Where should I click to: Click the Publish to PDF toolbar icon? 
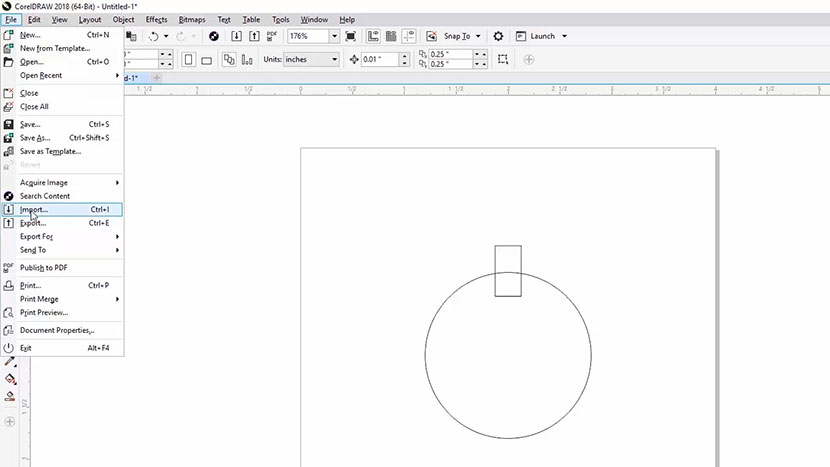click(x=273, y=36)
